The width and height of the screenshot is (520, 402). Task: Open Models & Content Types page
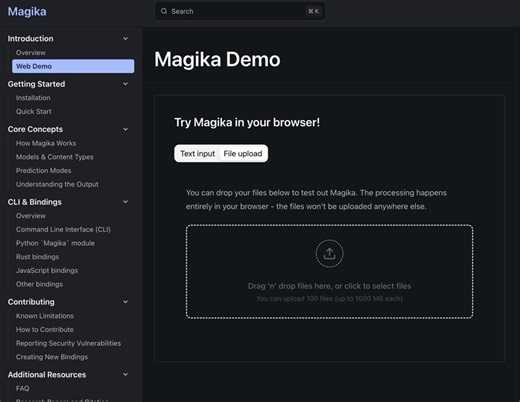[55, 157]
